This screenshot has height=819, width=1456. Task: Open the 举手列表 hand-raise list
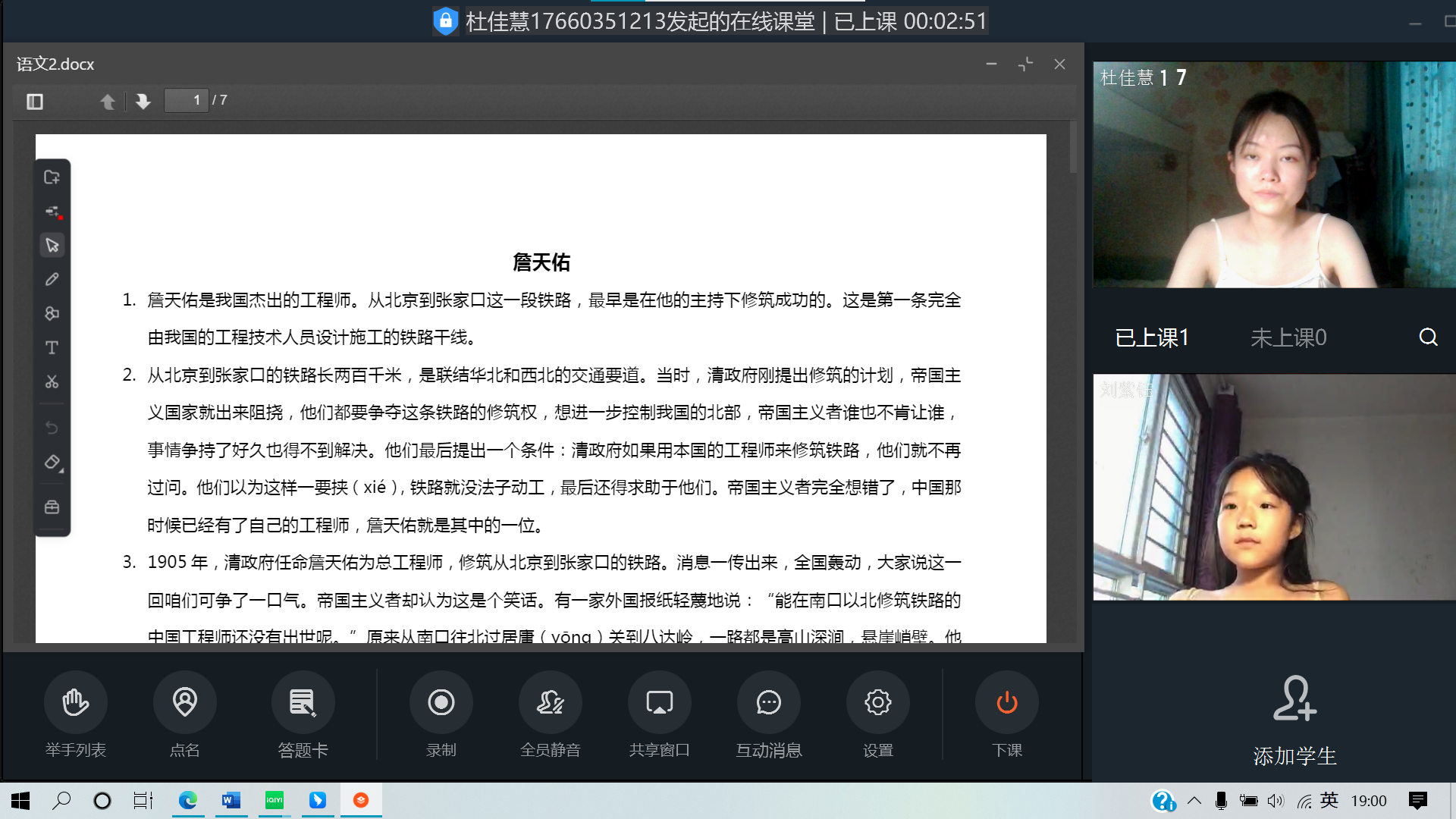click(75, 714)
